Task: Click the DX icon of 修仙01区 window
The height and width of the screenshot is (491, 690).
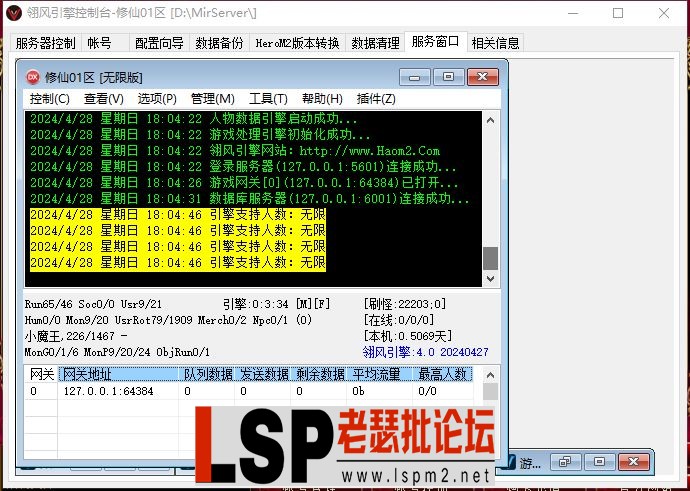Action: coord(33,77)
